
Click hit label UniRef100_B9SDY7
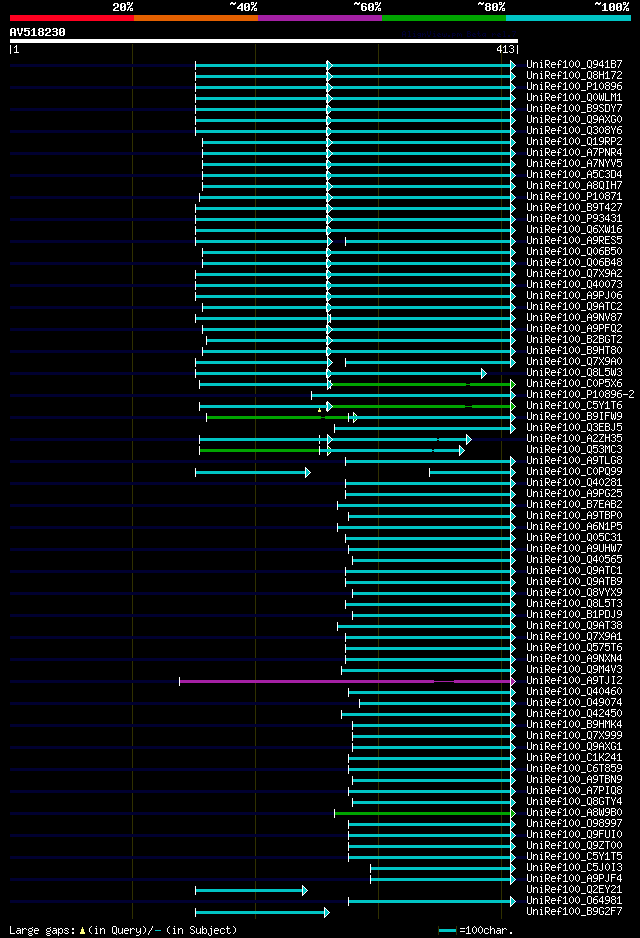(574, 108)
